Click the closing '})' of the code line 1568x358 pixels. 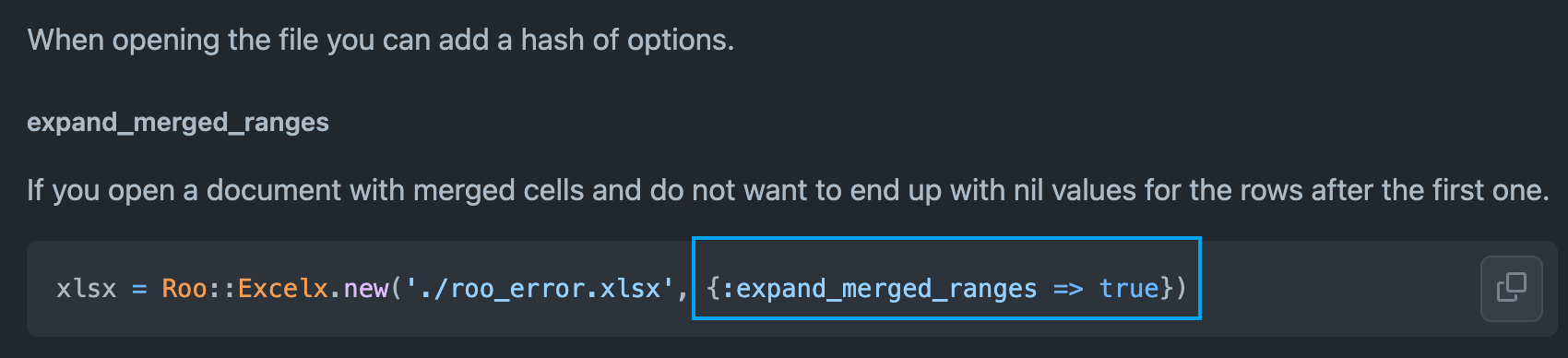pyautogui.click(x=1173, y=289)
